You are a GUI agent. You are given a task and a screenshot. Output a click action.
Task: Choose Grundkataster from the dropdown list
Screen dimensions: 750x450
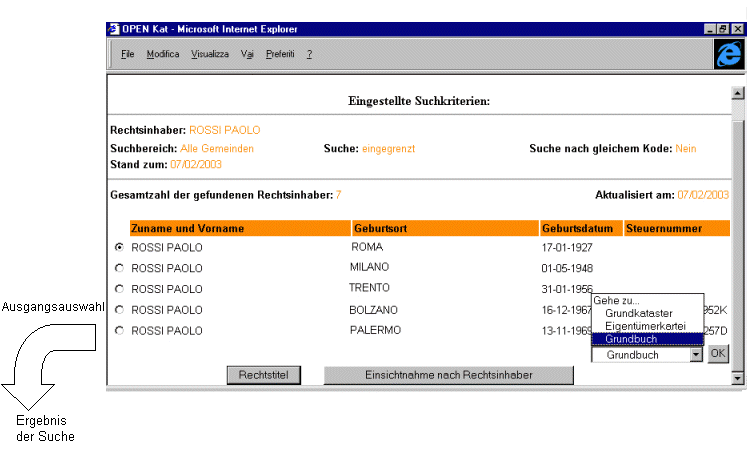(x=638, y=314)
